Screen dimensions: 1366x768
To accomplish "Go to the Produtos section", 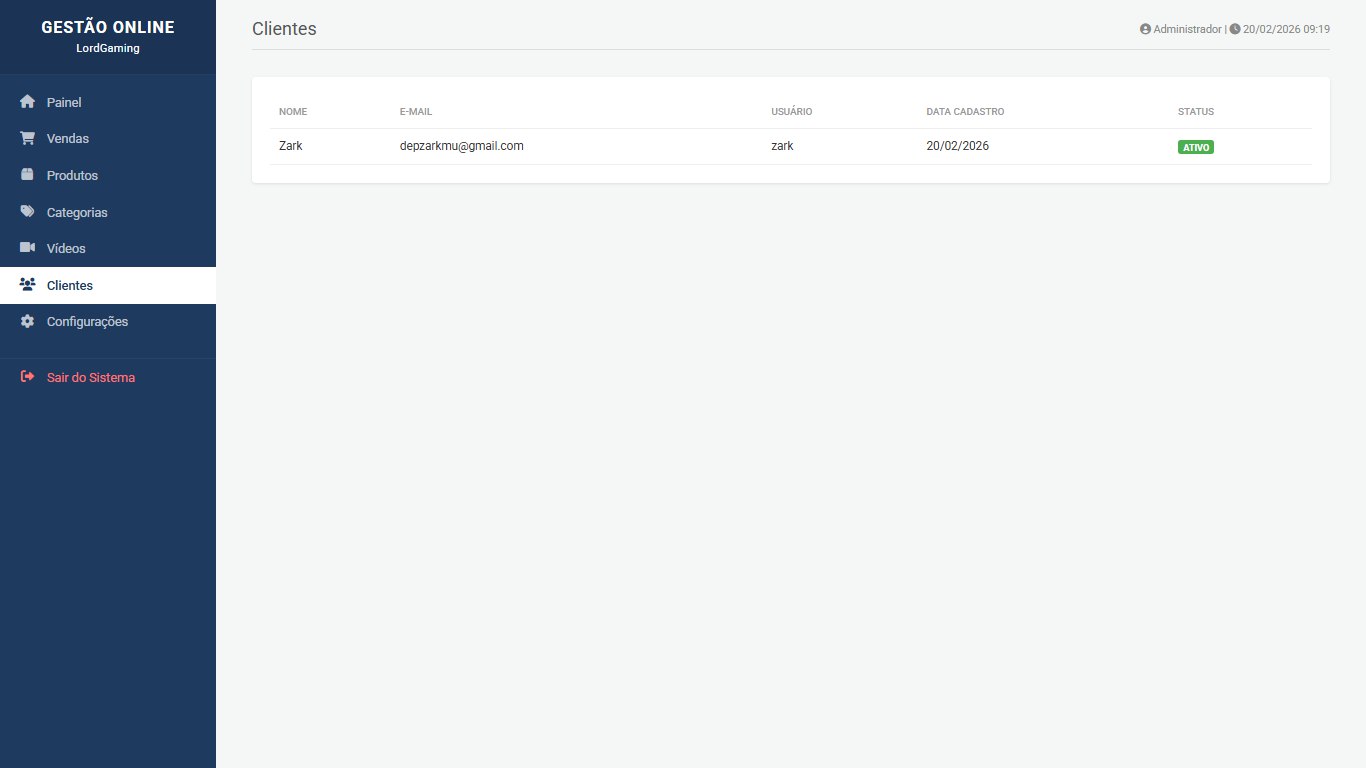I will 72,175.
